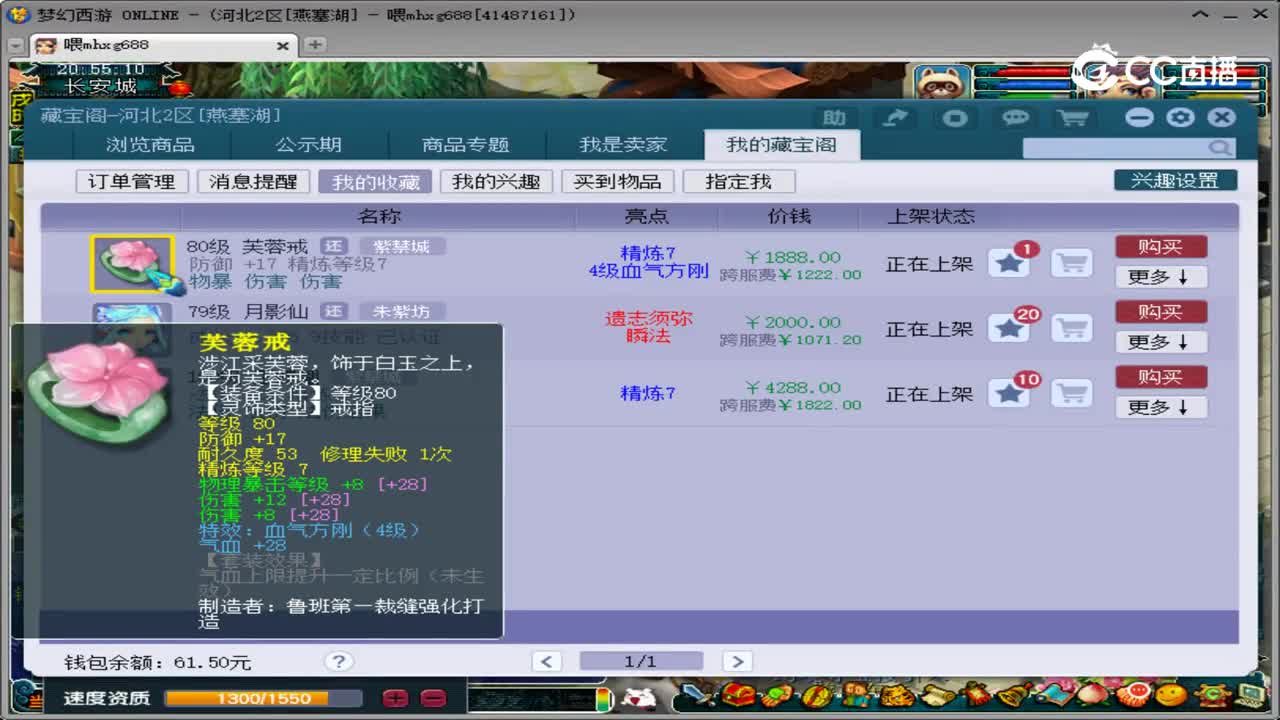
Task: Click the treasure chest icon in game toolbar
Action: pos(739,695)
